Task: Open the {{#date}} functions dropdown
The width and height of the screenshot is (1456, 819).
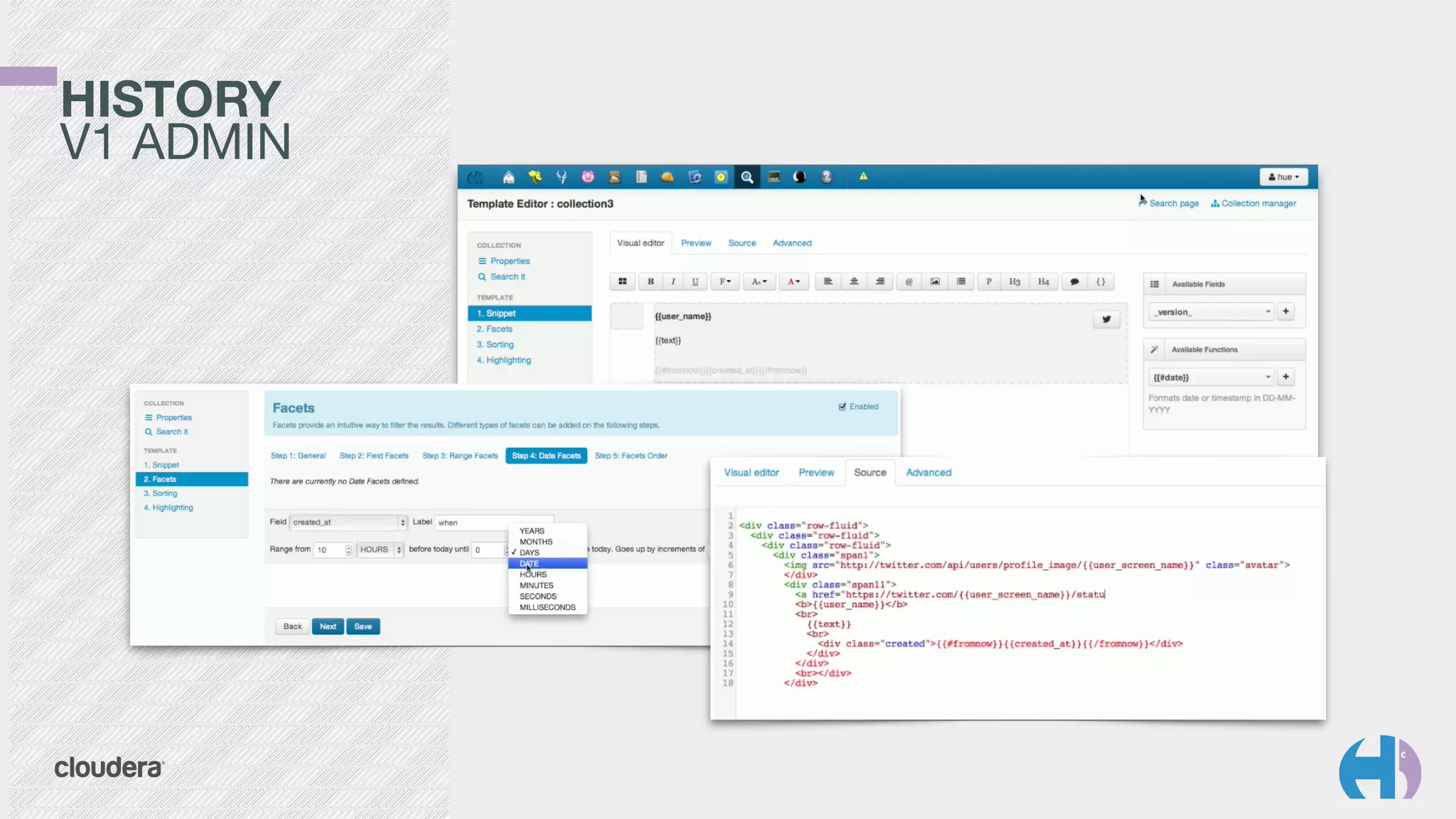Action: [x=1212, y=377]
